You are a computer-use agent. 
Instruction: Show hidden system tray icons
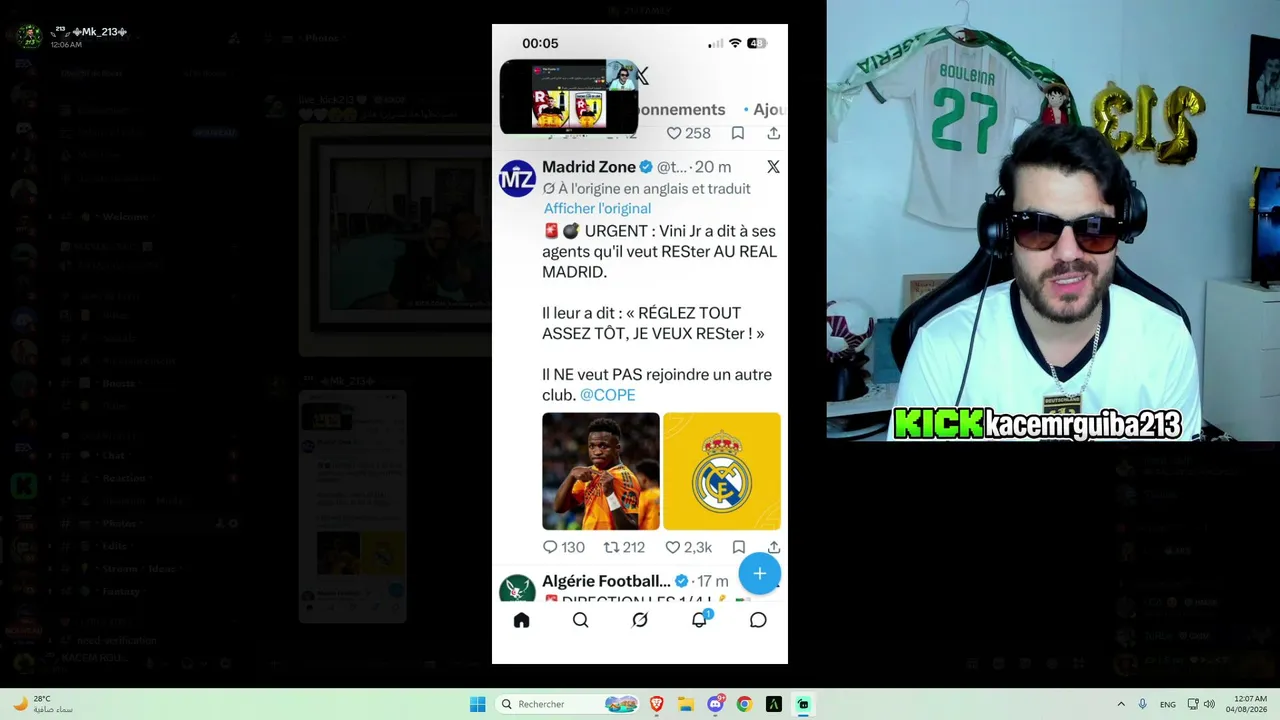pos(1121,704)
